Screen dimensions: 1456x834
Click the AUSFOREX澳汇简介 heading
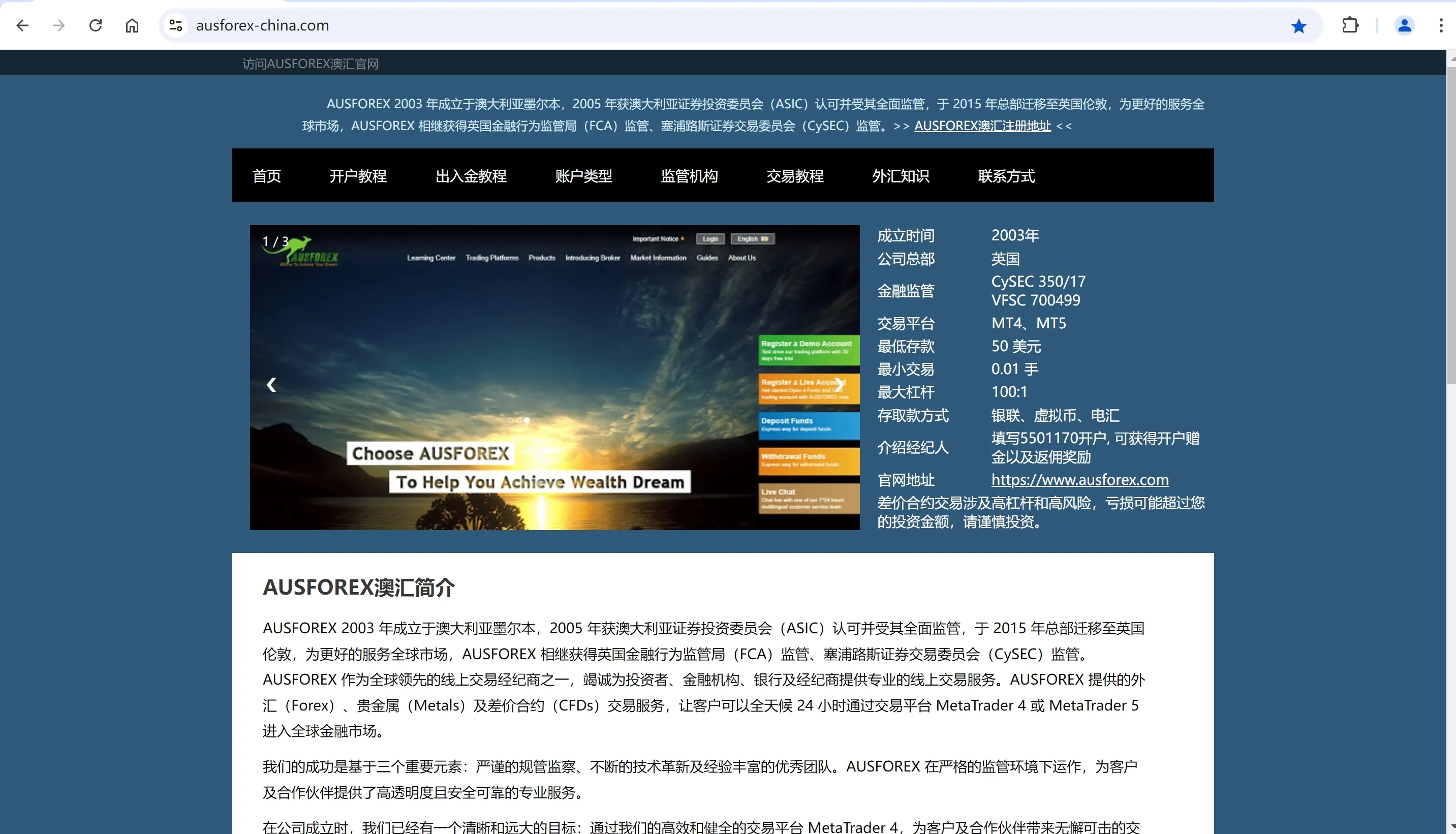[359, 588]
